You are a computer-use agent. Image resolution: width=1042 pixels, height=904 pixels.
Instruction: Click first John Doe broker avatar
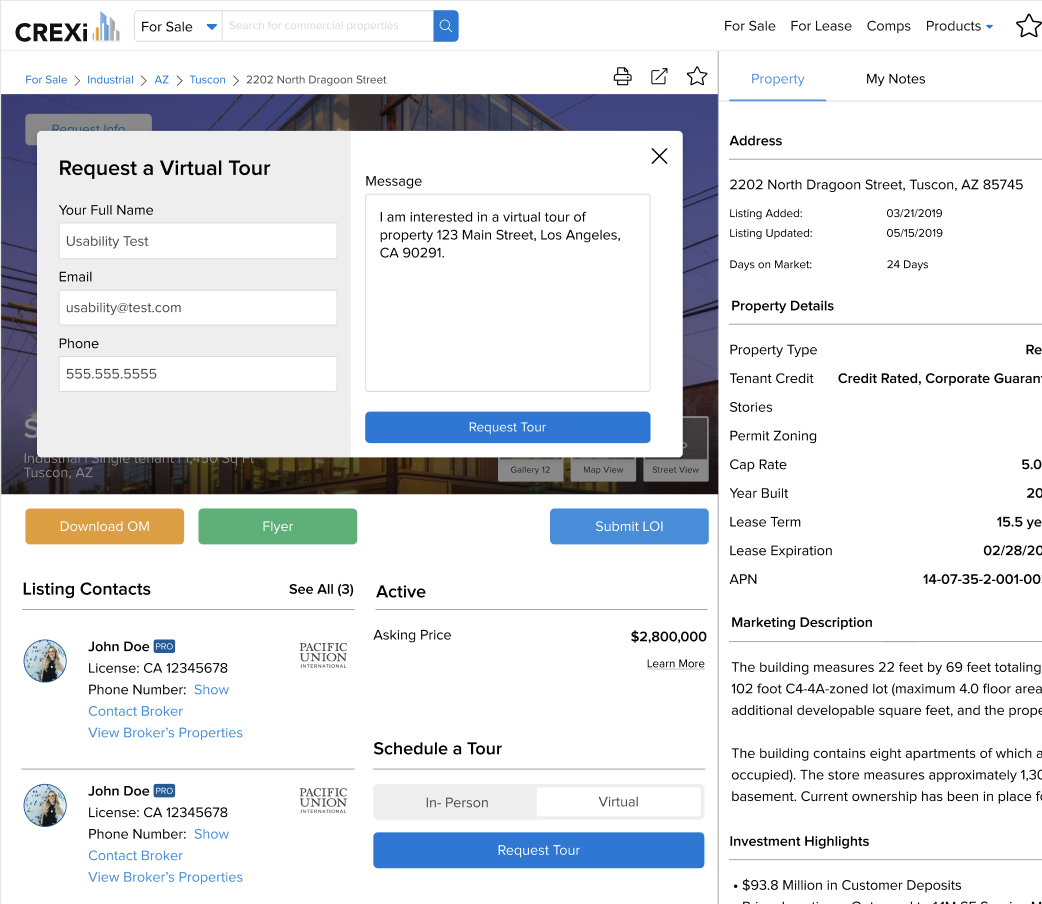[45, 661]
